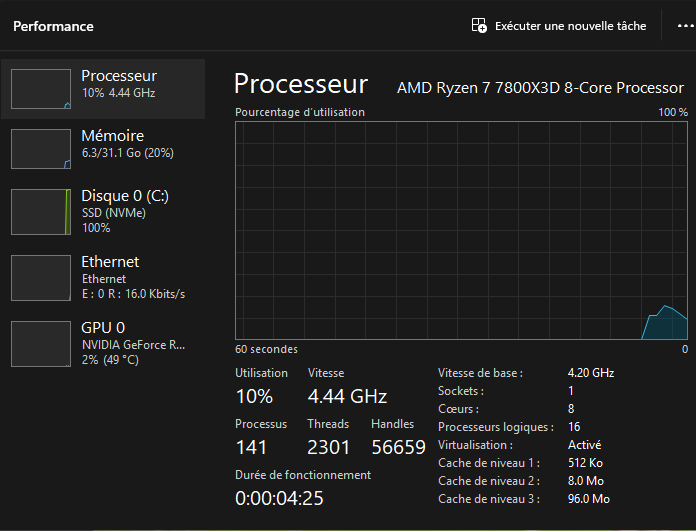Click the Exécuter une nouvelle tâche button
Viewport: 696px width, 531px height.
tap(559, 26)
